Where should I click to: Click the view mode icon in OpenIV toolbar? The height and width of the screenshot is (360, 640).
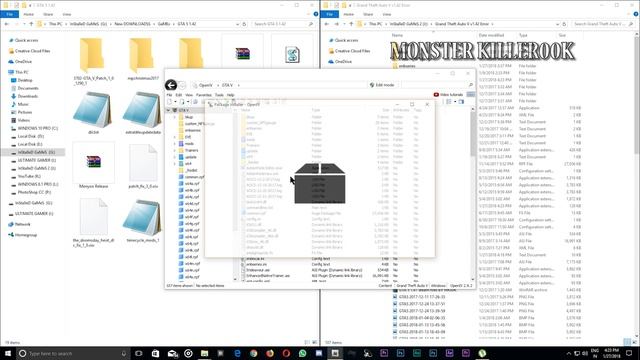449,102
